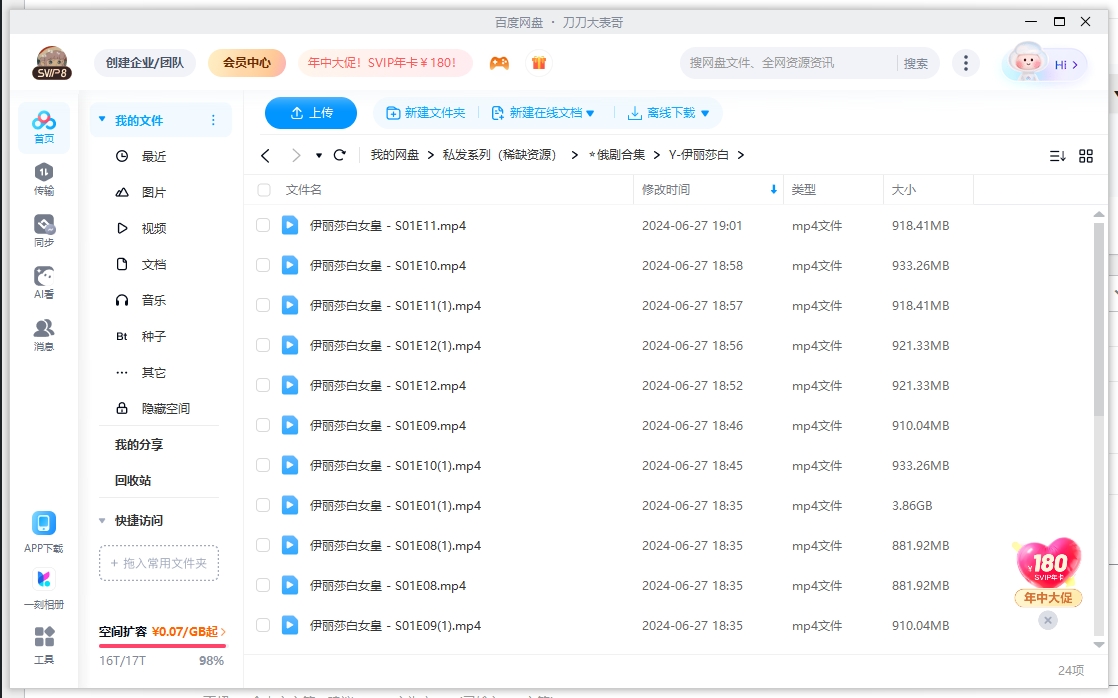Image resolution: width=1118 pixels, height=698 pixels.
Task: Open 工具 (tools) at sidebar bottom
Action: pyautogui.click(x=43, y=645)
